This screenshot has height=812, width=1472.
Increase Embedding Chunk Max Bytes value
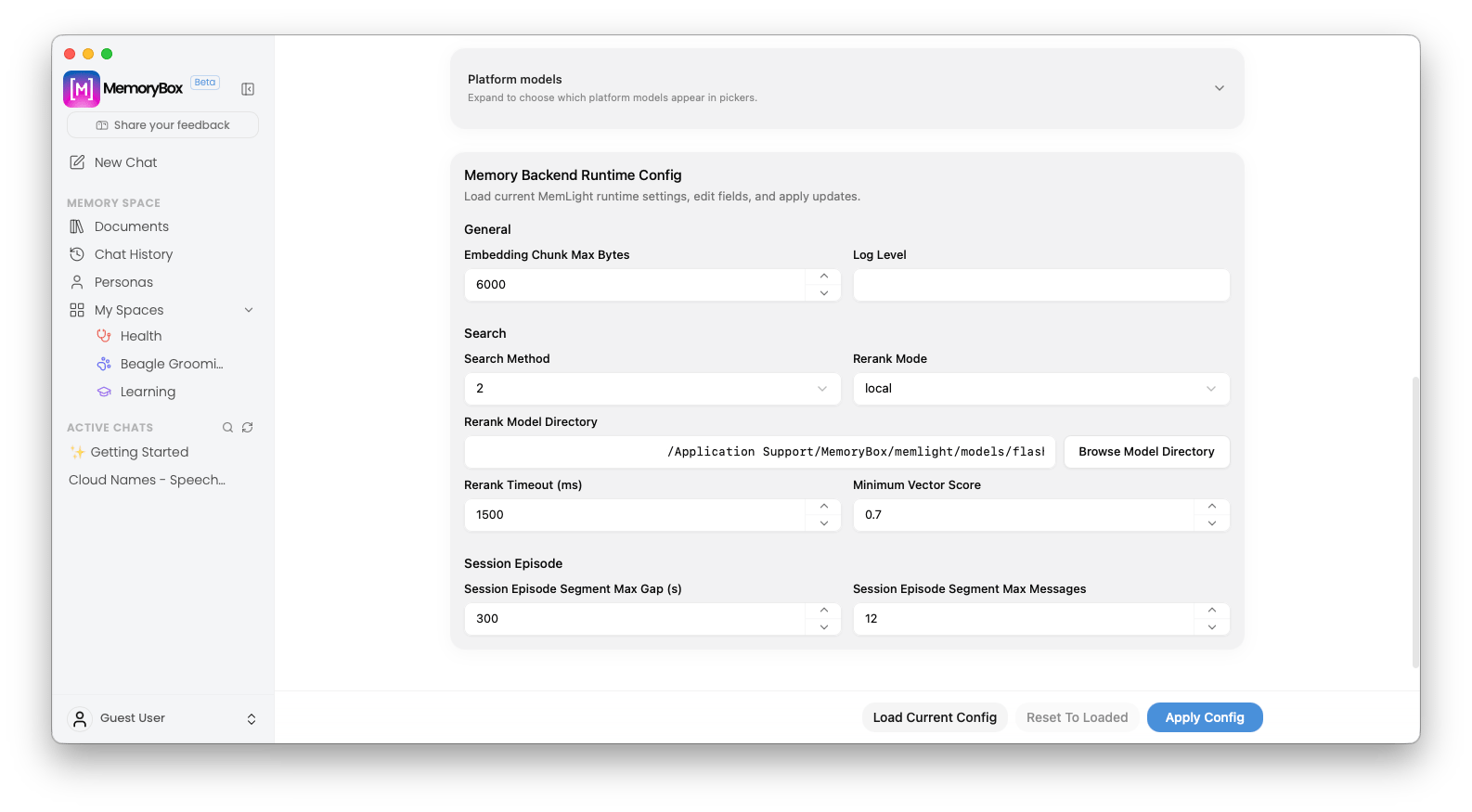[824, 277]
